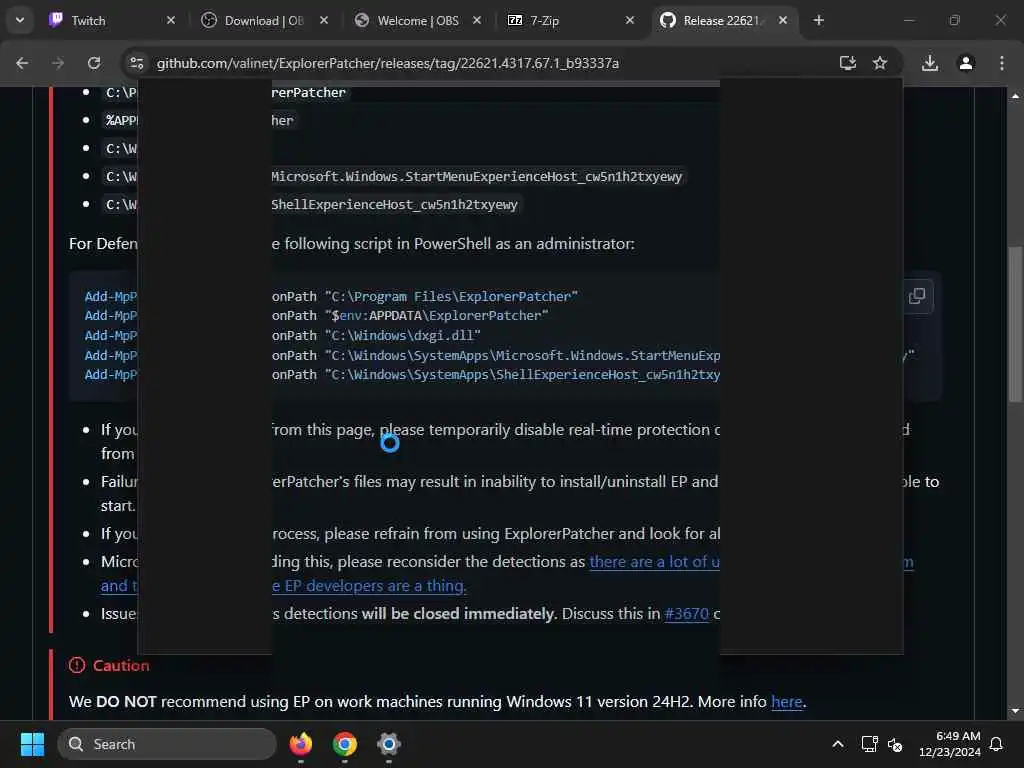
Task: Click the text 'C:\Windows\dxgi.dll' in the script
Action: coord(402,335)
